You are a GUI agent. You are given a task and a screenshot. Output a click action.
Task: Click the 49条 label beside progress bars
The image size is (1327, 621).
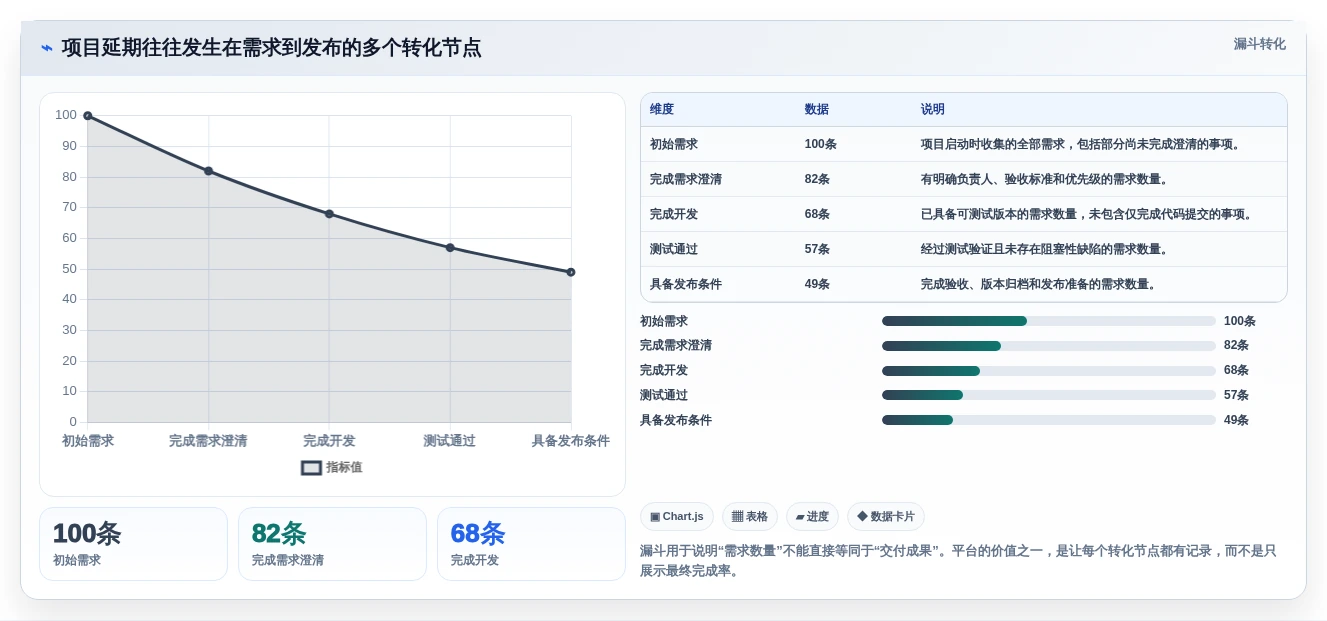[x=1236, y=420]
